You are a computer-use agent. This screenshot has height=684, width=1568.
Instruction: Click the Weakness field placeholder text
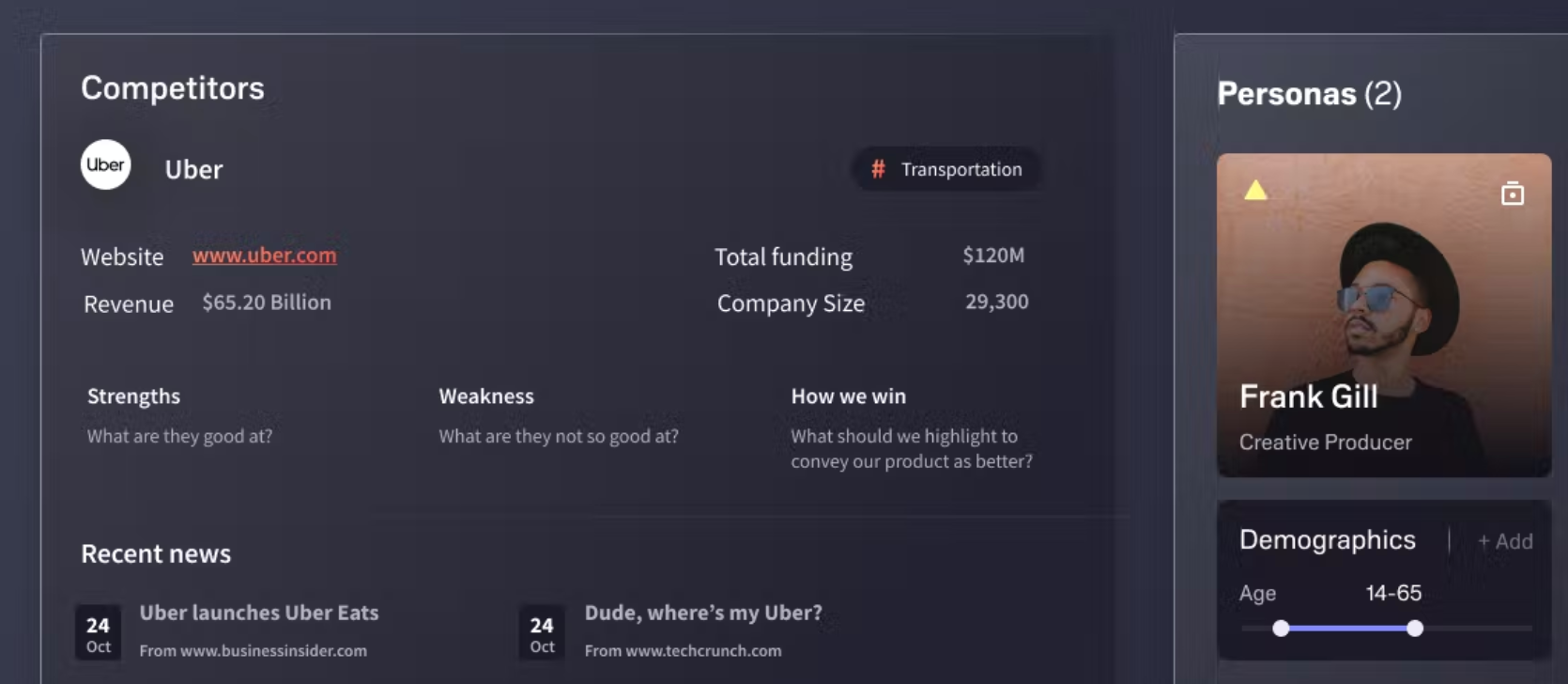[x=558, y=436]
